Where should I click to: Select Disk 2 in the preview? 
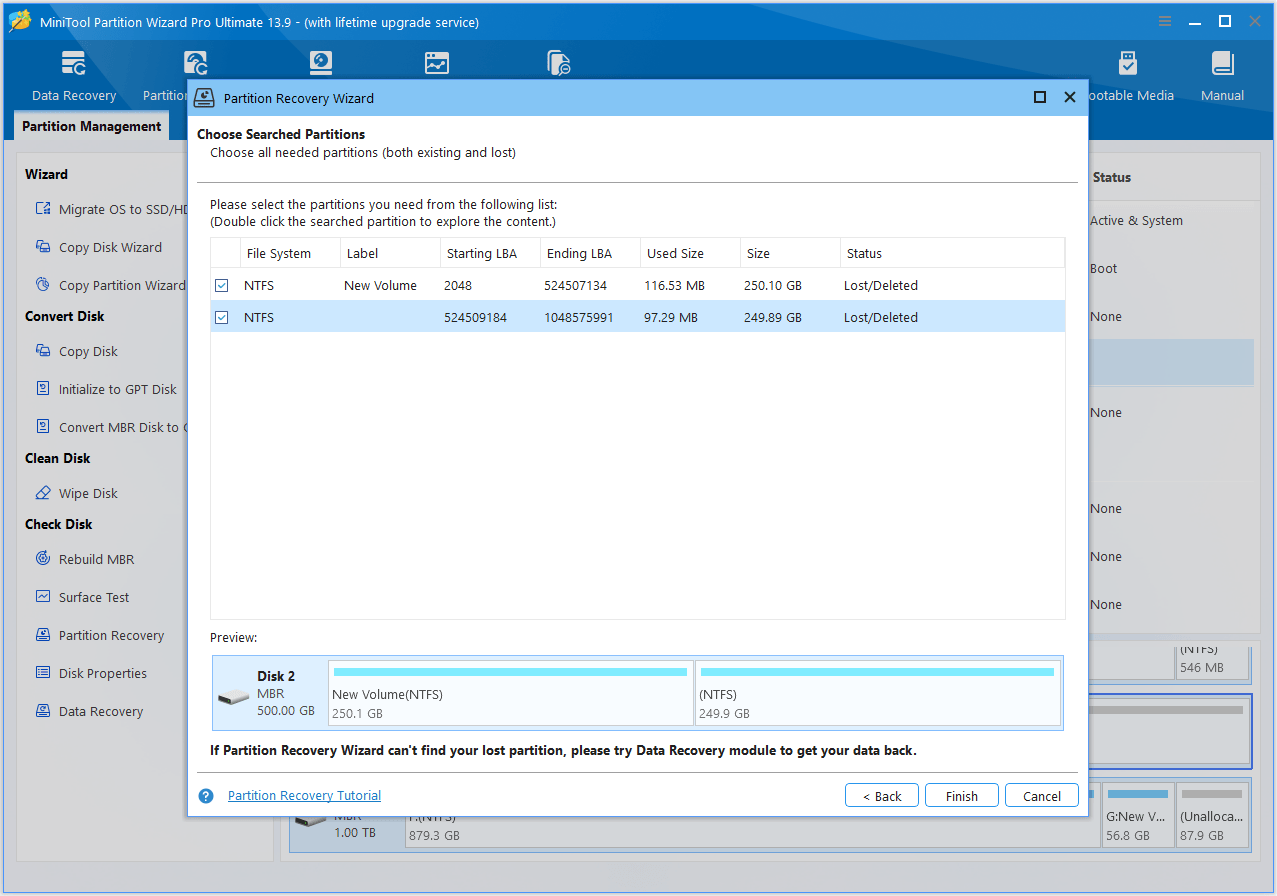point(270,692)
